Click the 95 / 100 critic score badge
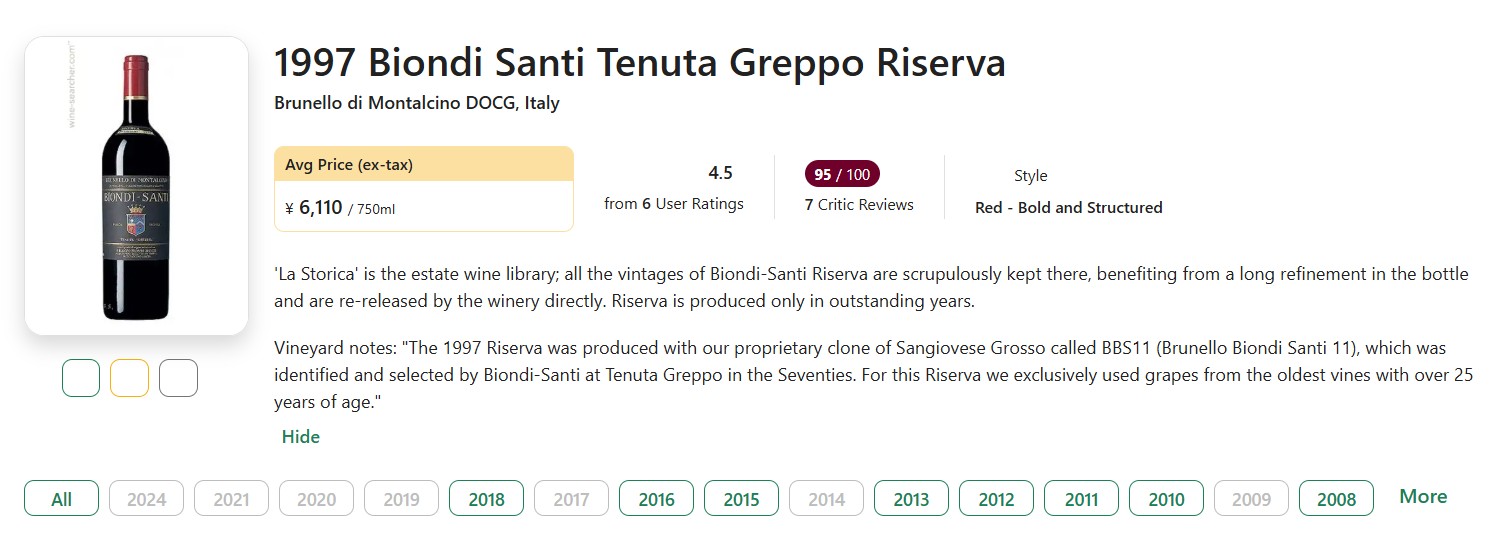 842,174
